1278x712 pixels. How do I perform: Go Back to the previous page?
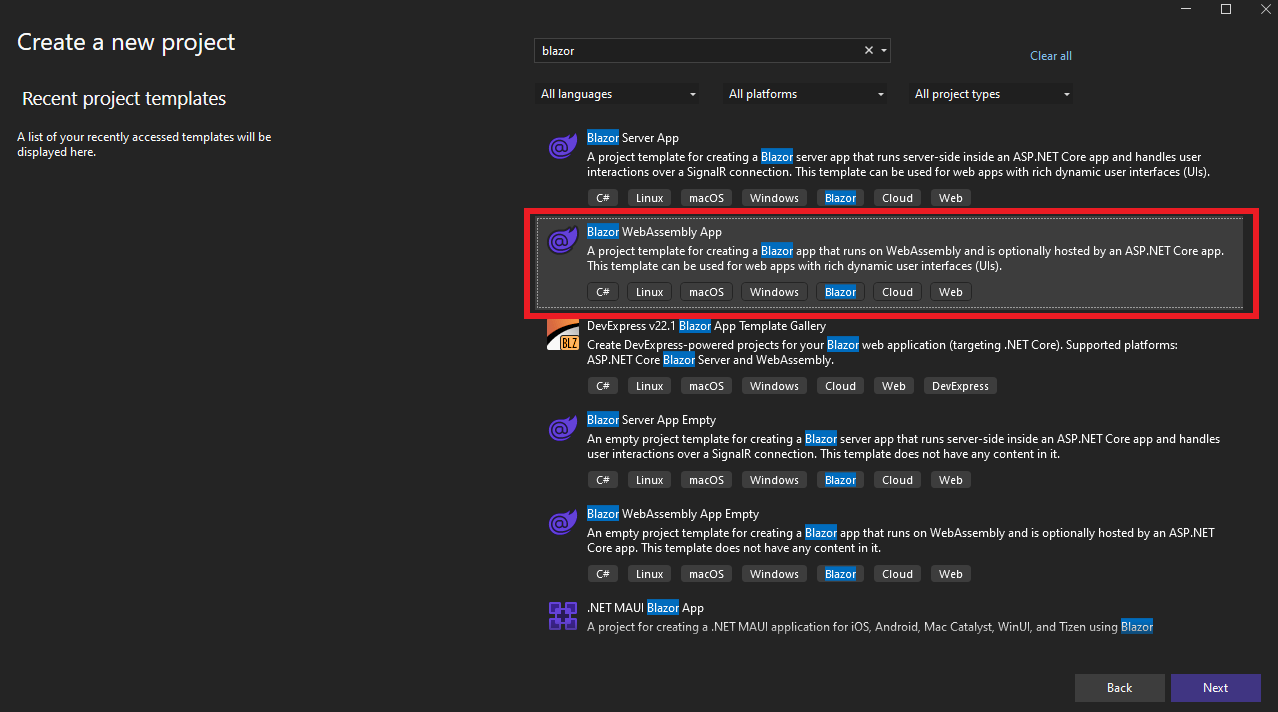coord(1119,687)
